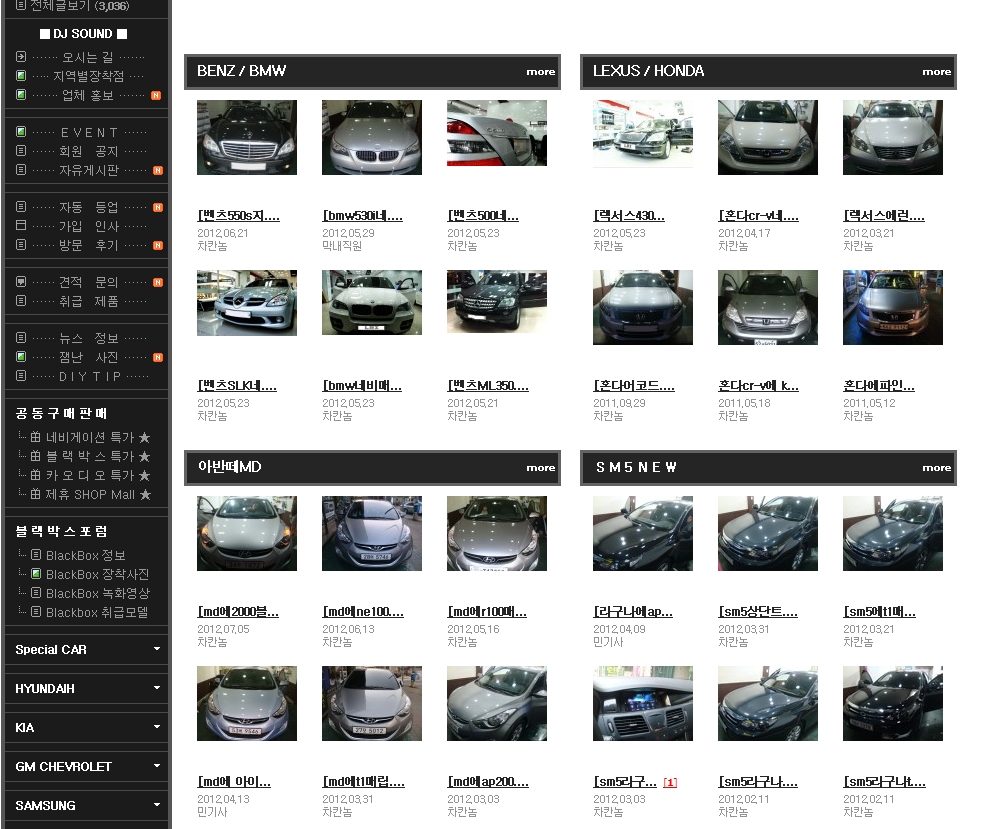Expand the KIA category arrow
Screen dimensions: 996x829
pos(157,727)
